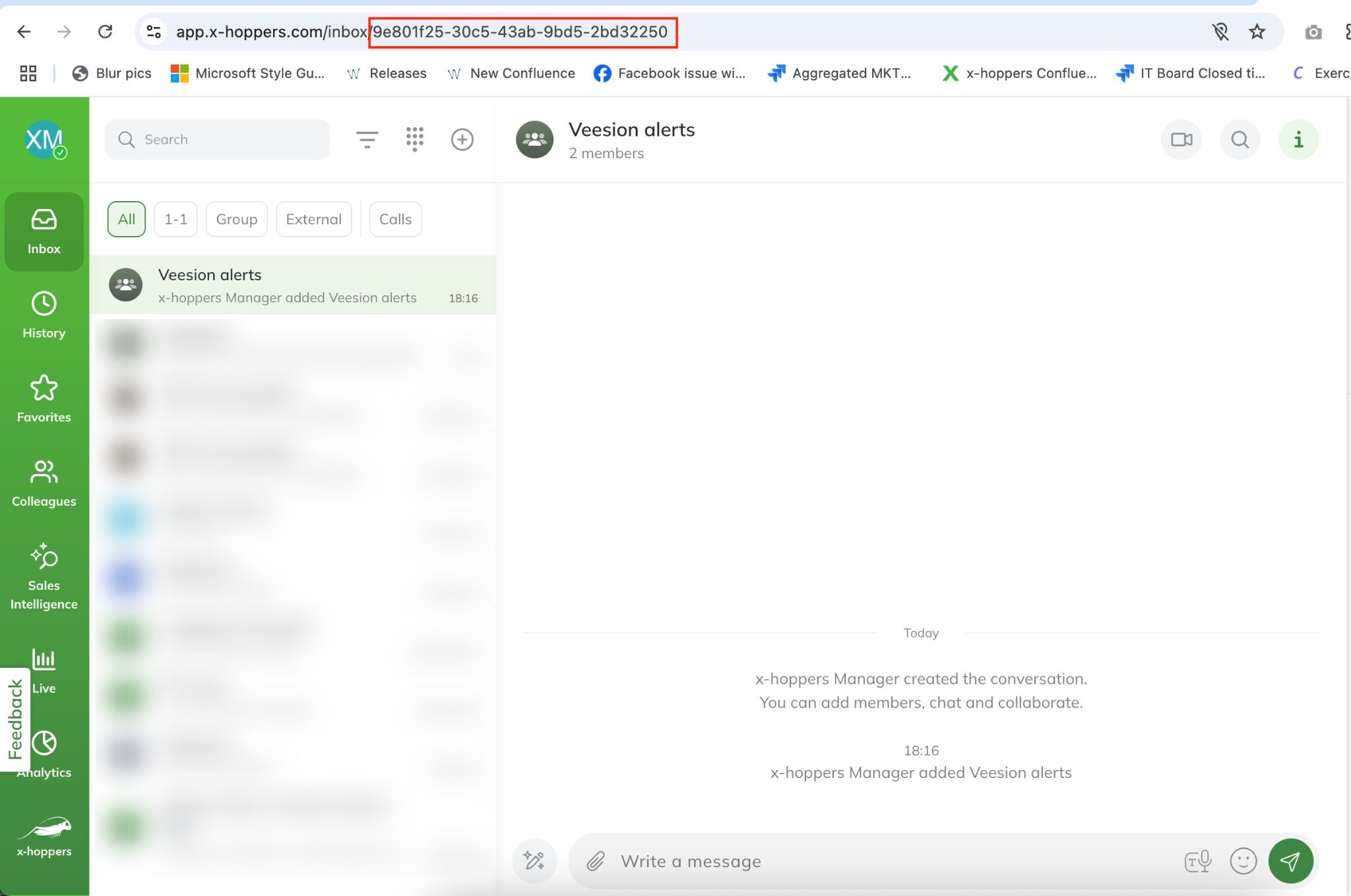Screen dimensions: 1351x896
Task: Search within the conversation
Action: [x=1240, y=140]
